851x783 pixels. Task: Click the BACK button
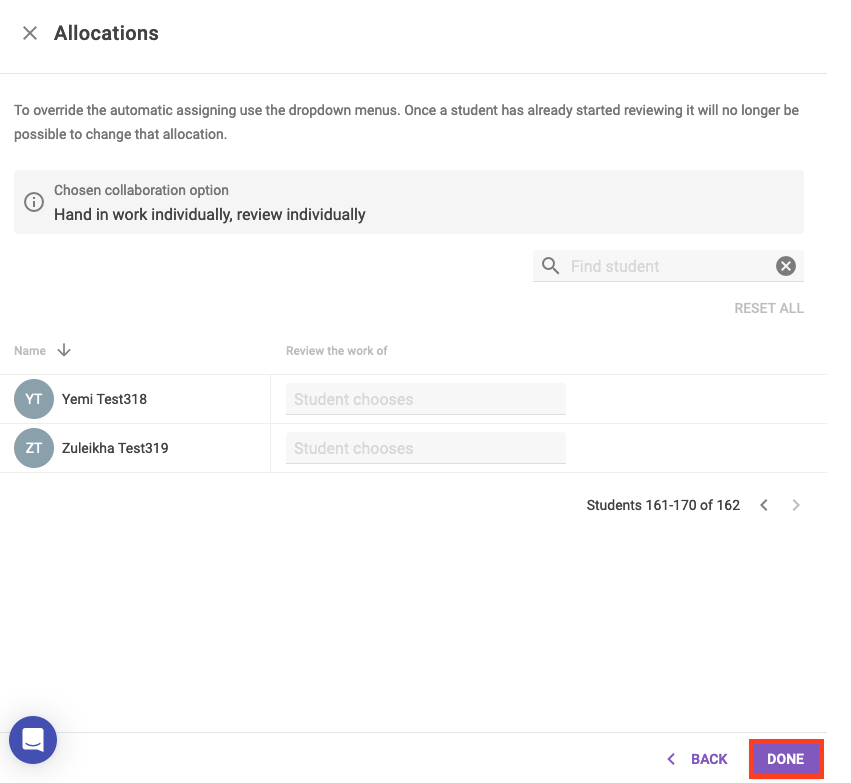pyautogui.click(x=698, y=759)
